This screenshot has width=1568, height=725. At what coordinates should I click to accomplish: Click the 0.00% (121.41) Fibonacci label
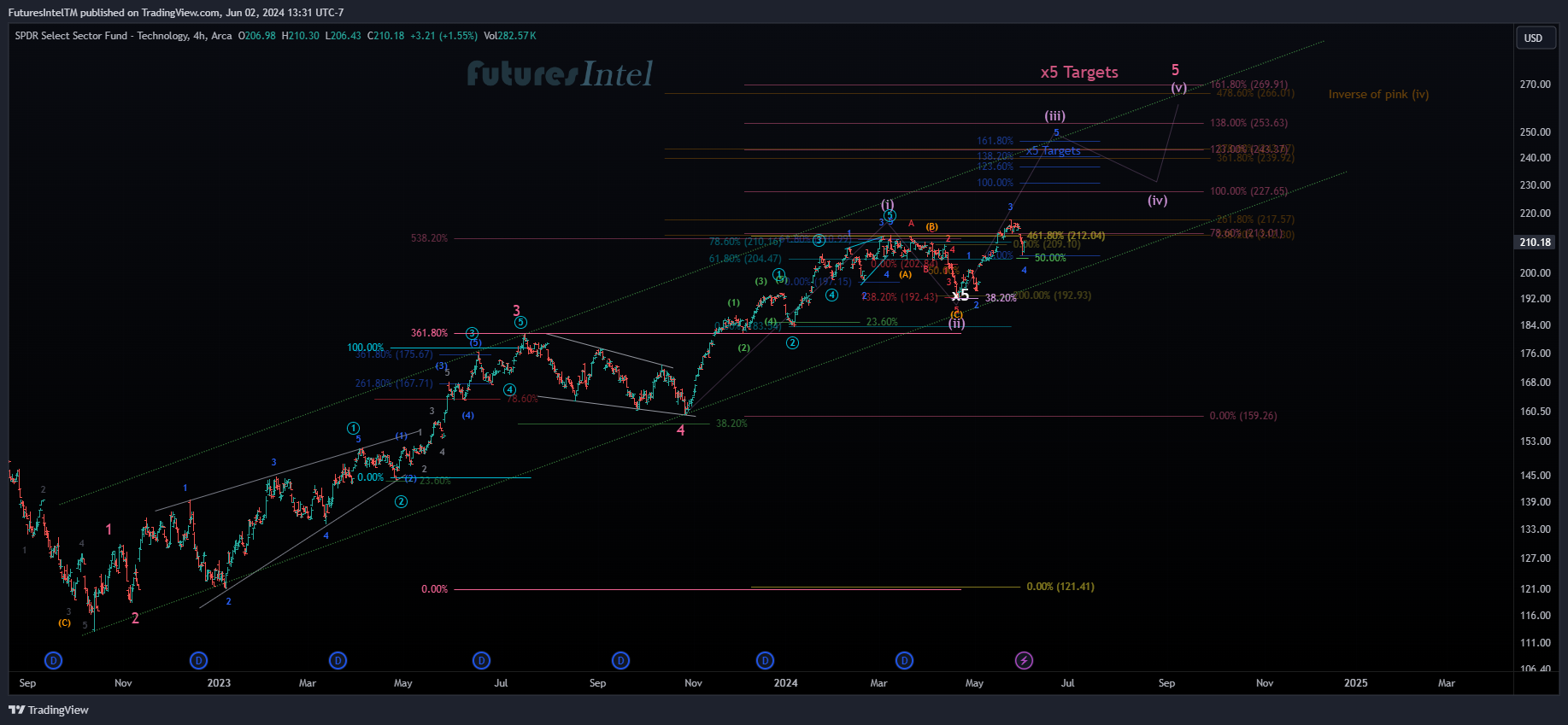[x=1060, y=587]
